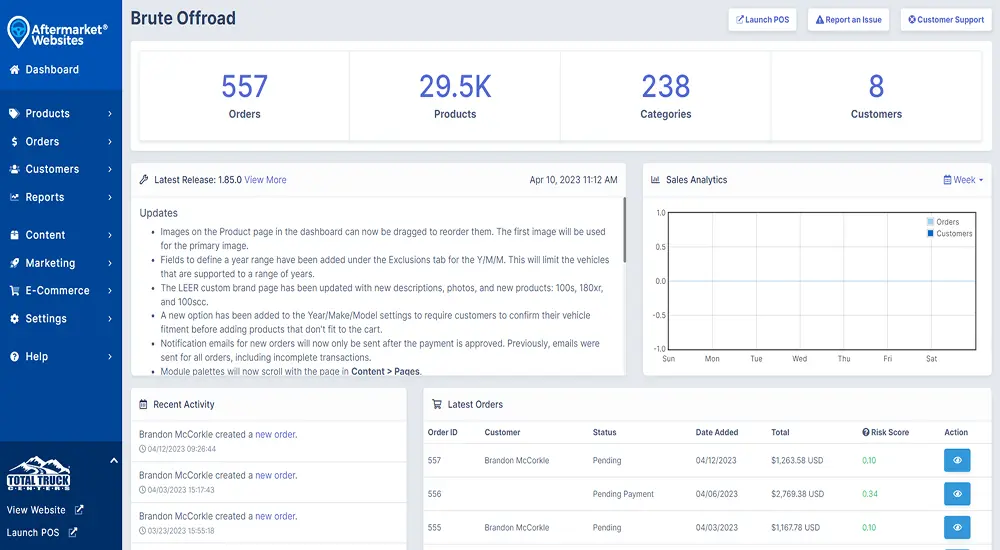Viewport: 1000px width, 550px height.
Task: Open the View More release link
Action: tap(265, 180)
